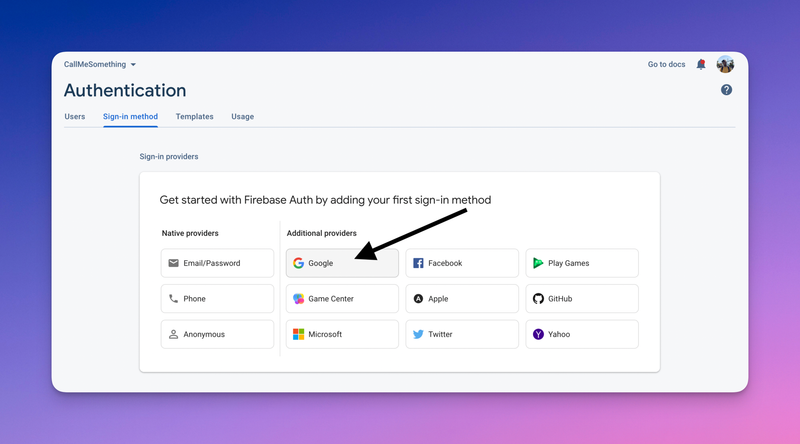
Task: Add Facebook sign-in provider
Action: (462, 263)
